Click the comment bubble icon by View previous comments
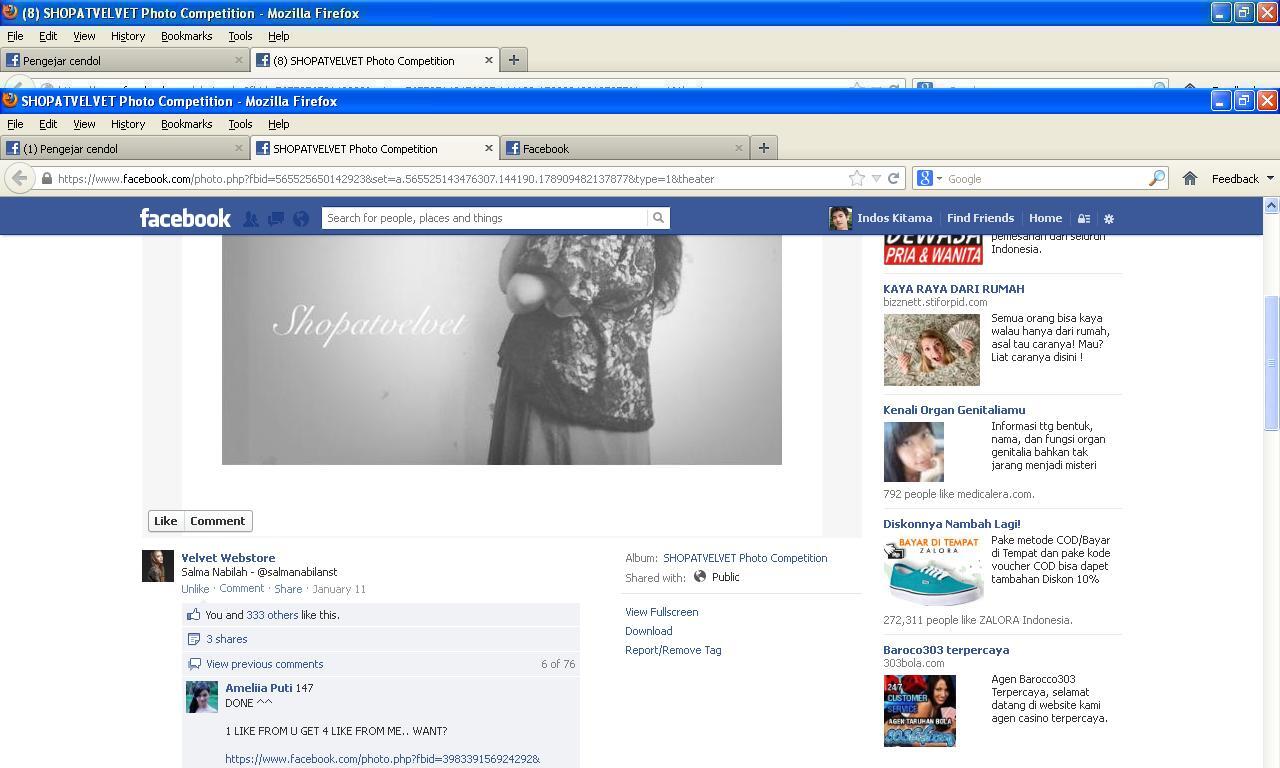1280x768 pixels. [194, 664]
